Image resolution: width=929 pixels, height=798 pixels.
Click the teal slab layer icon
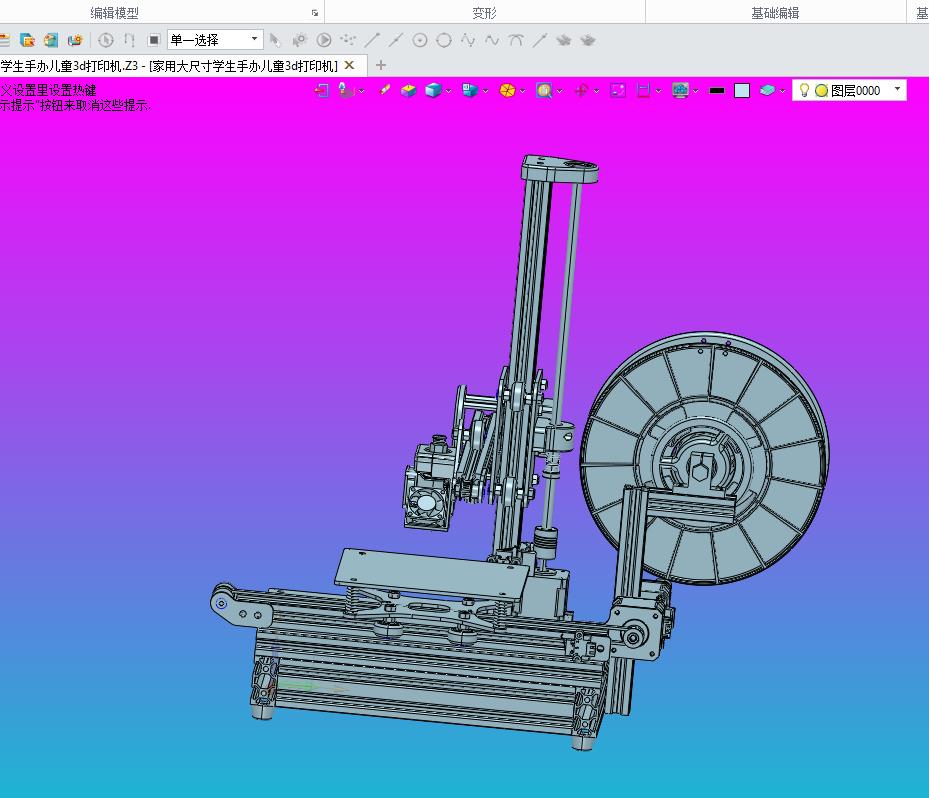click(767, 90)
